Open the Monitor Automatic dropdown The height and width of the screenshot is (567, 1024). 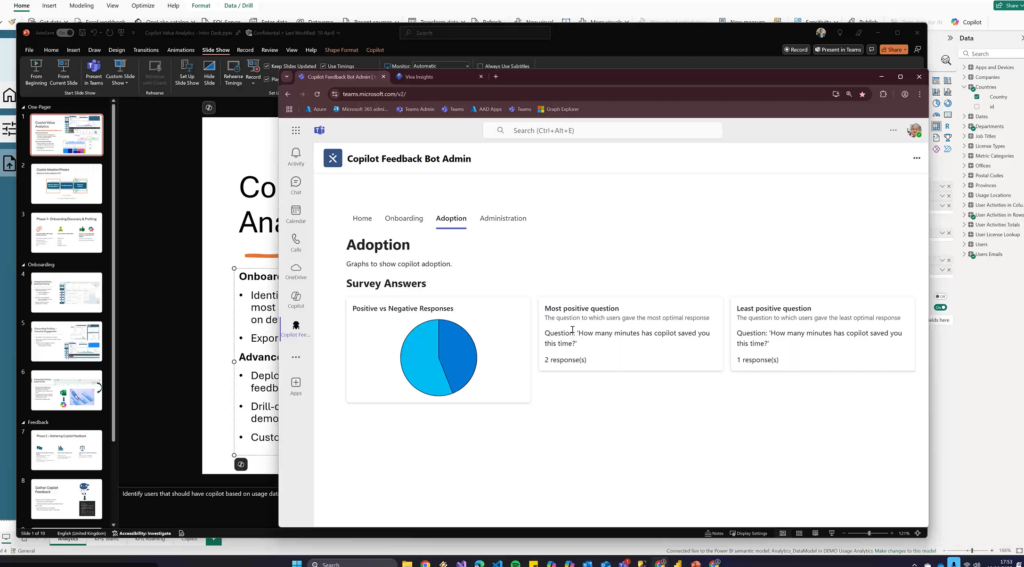(441, 66)
